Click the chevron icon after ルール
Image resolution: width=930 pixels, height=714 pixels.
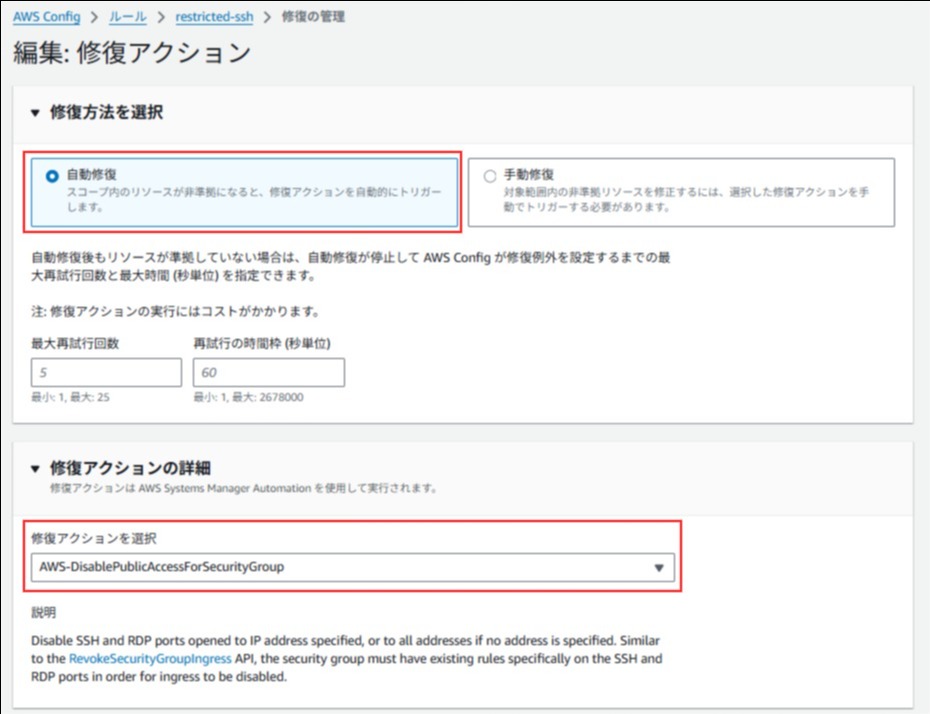point(160,18)
